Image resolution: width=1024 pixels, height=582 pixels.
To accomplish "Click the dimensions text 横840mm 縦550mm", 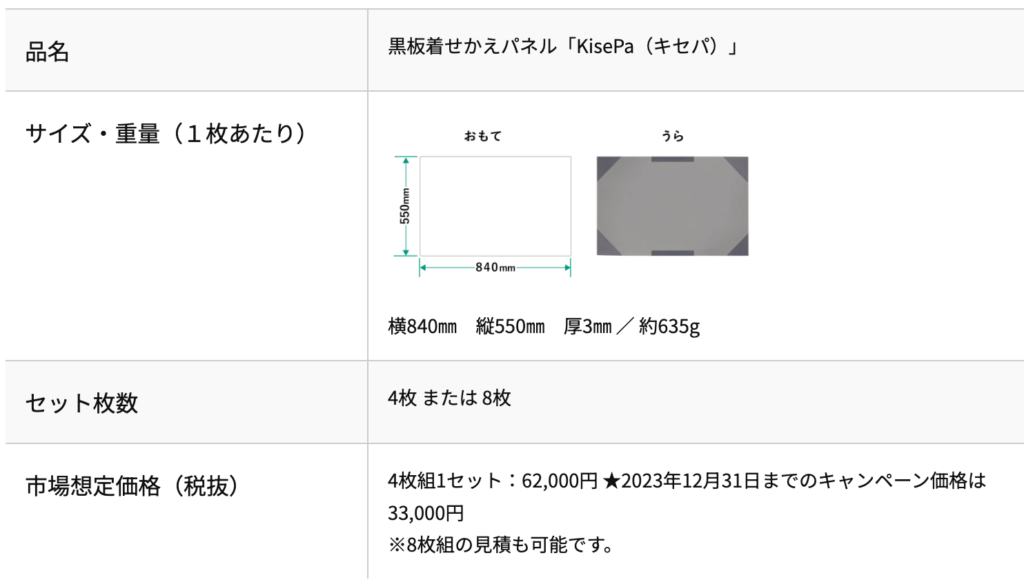I will [x=466, y=326].
